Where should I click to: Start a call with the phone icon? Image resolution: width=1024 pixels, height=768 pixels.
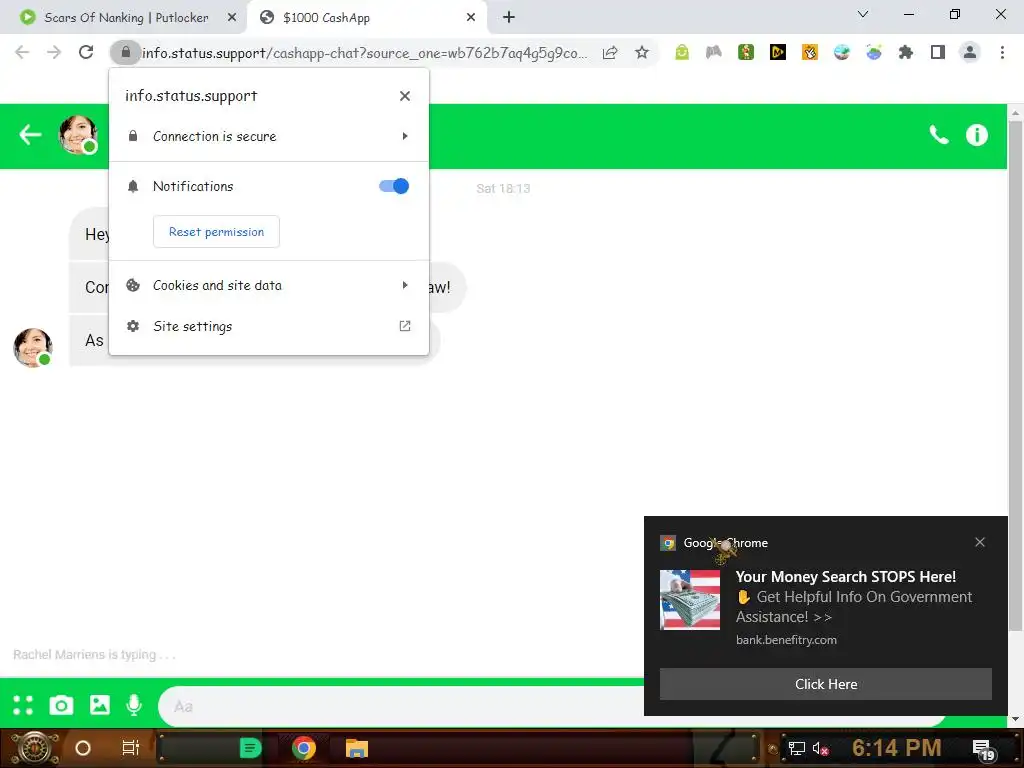coord(939,135)
